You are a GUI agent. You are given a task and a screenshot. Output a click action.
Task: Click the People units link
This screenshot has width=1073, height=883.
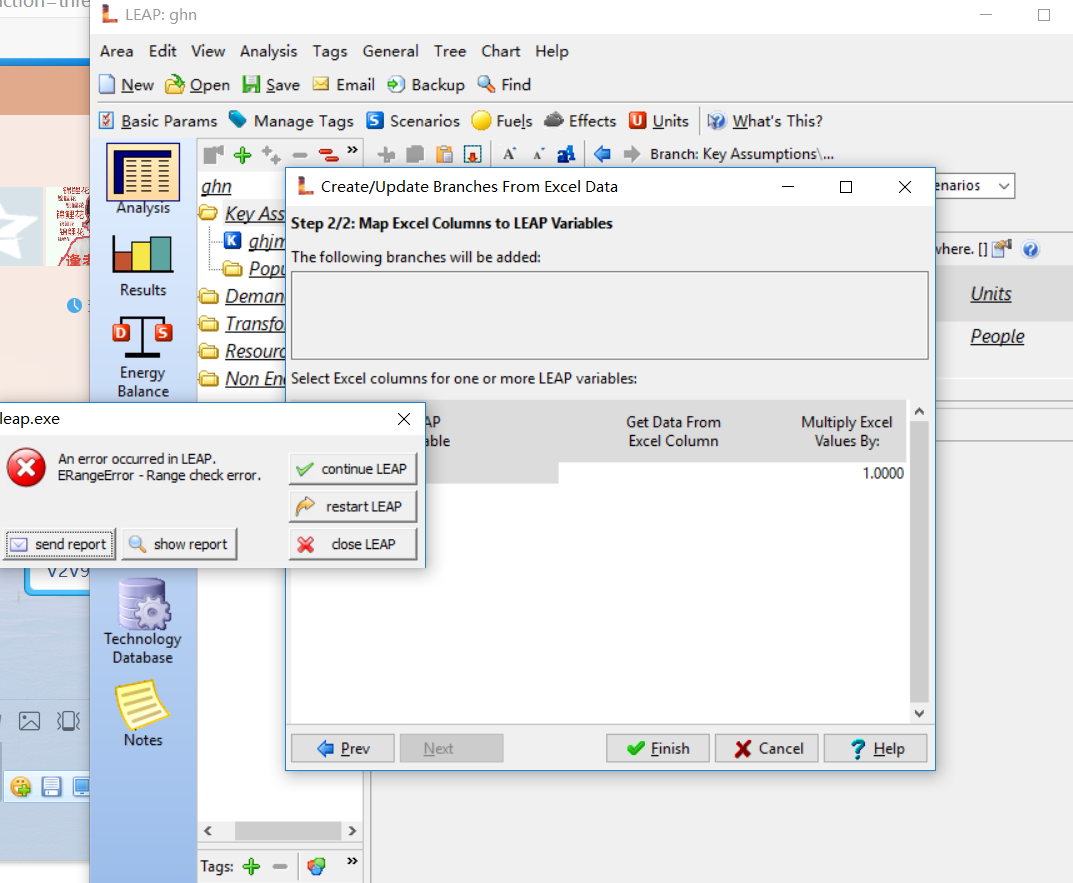pos(997,336)
